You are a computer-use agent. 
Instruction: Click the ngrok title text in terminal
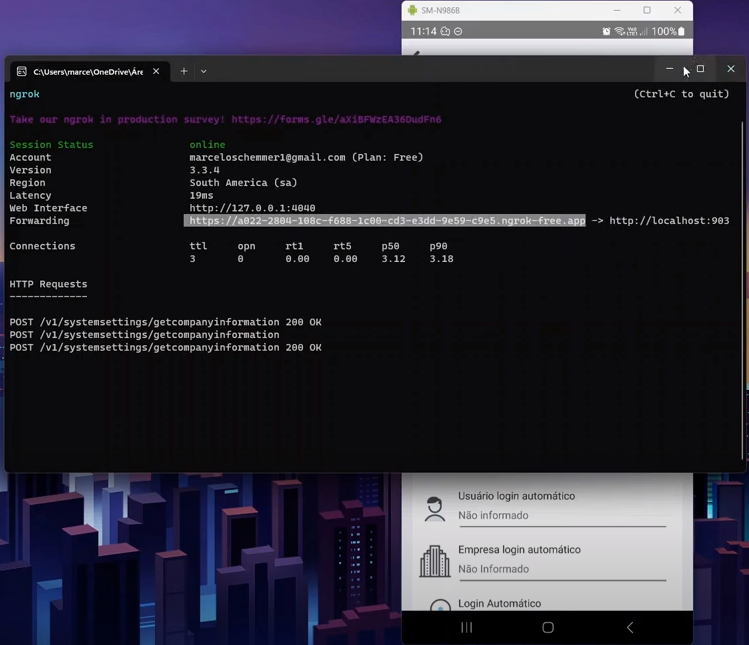[x=24, y=94]
